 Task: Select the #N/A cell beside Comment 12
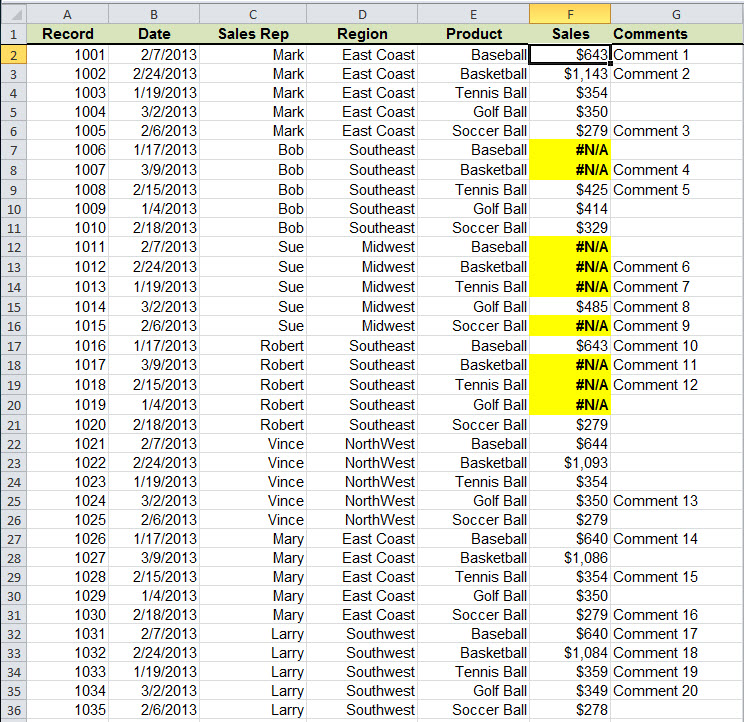click(570, 385)
